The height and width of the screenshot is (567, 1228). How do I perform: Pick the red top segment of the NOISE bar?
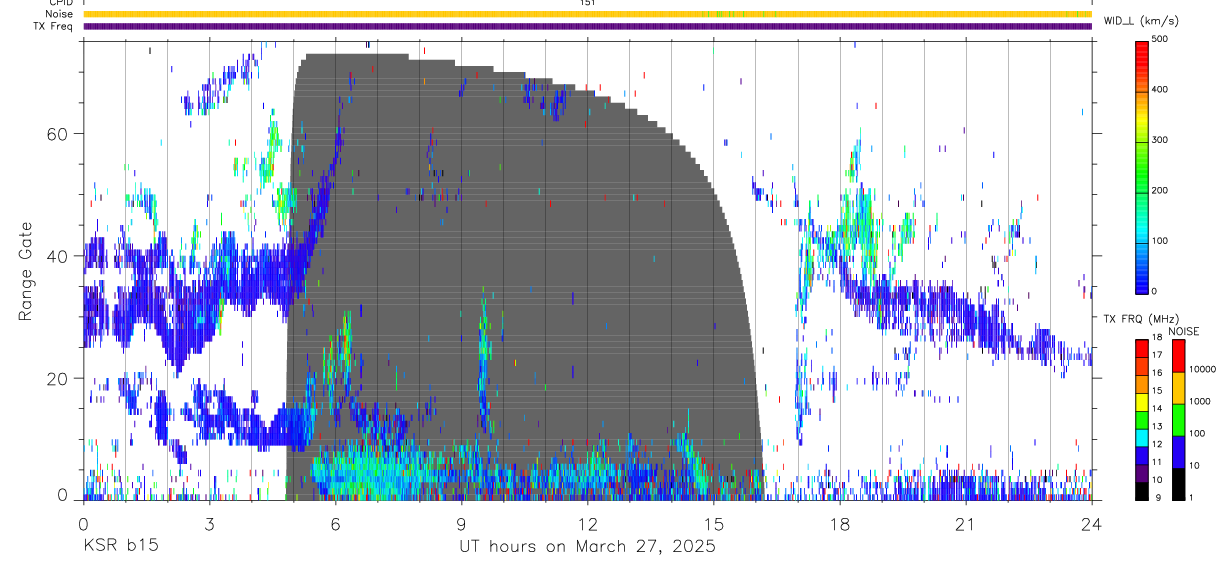coord(1178,355)
